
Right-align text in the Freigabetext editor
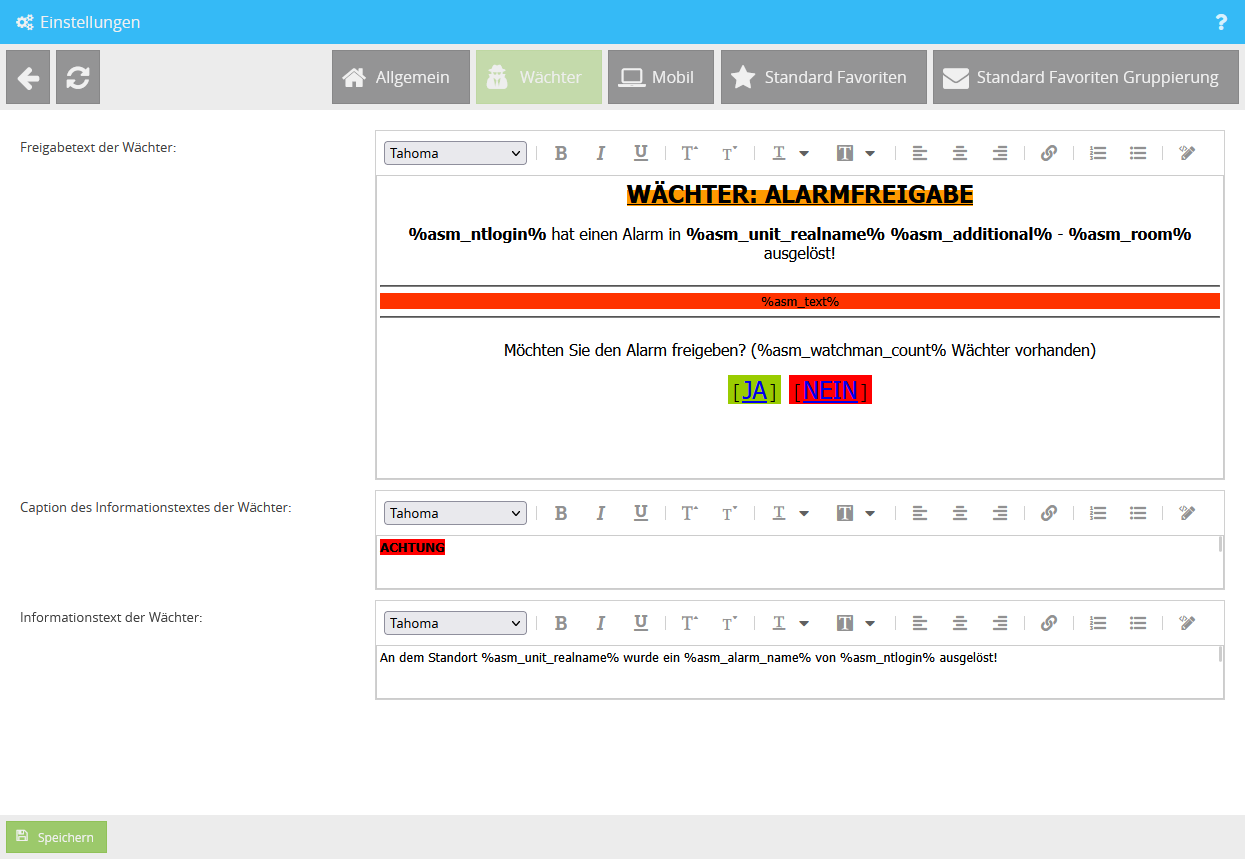[x=999, y=152]
